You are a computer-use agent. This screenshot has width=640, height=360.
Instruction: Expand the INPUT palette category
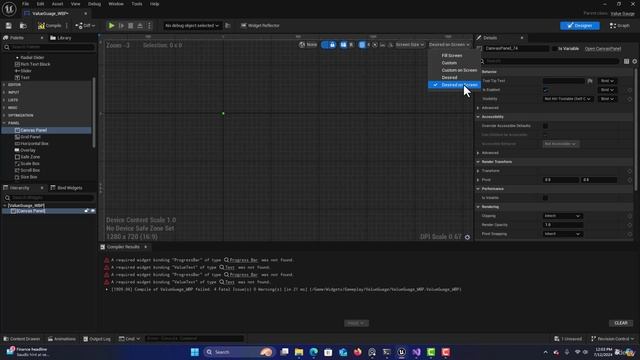(4, 93)
